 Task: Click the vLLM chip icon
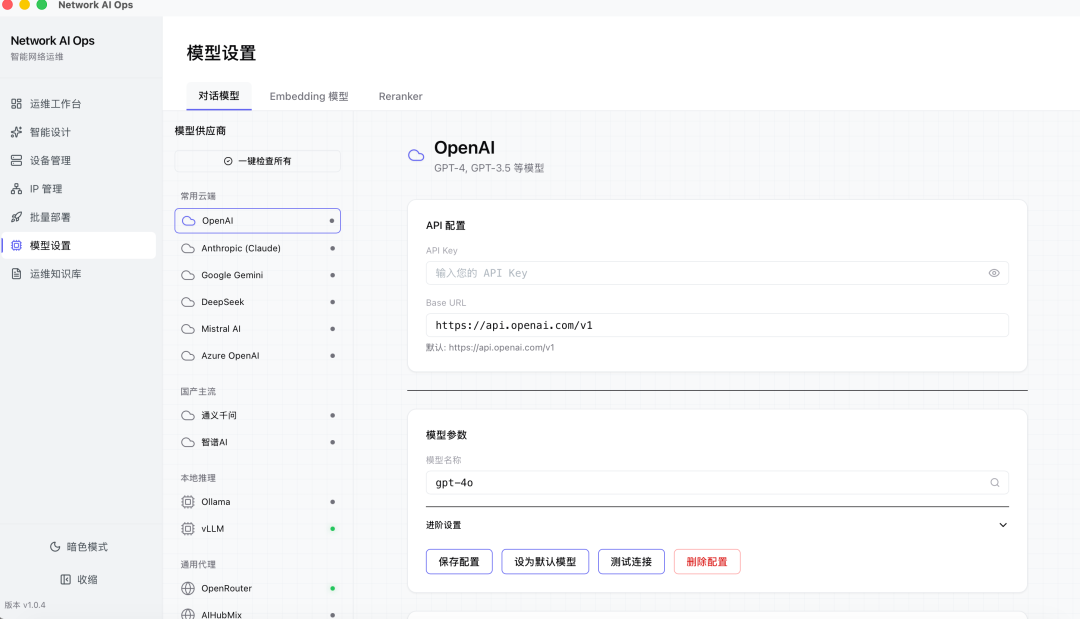click(188, 529)
